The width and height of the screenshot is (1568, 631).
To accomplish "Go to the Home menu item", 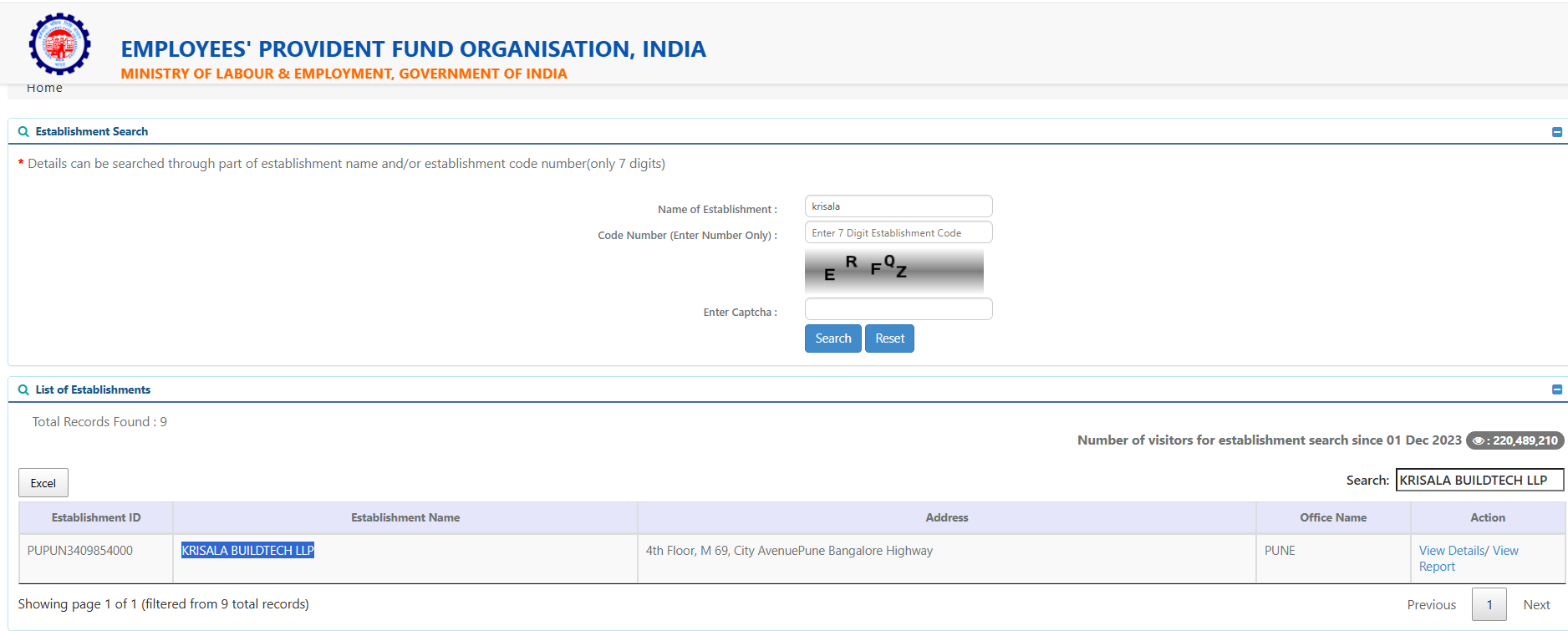I will pyautogui.click(x=44, y=88).
